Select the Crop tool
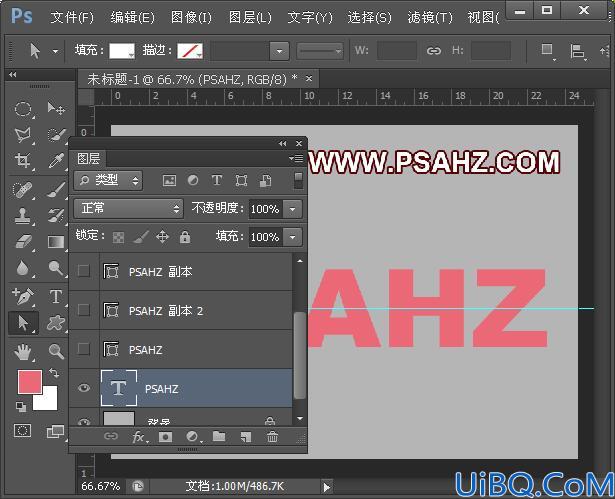Image resolution: width=615 pixels, height=499 pixels. pyautogui.click(x=22, y=160)
